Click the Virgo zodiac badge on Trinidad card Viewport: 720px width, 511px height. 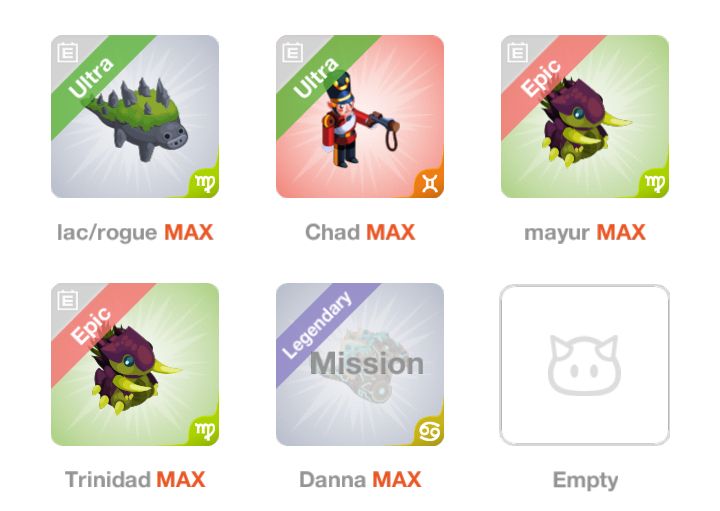(204, 431)
